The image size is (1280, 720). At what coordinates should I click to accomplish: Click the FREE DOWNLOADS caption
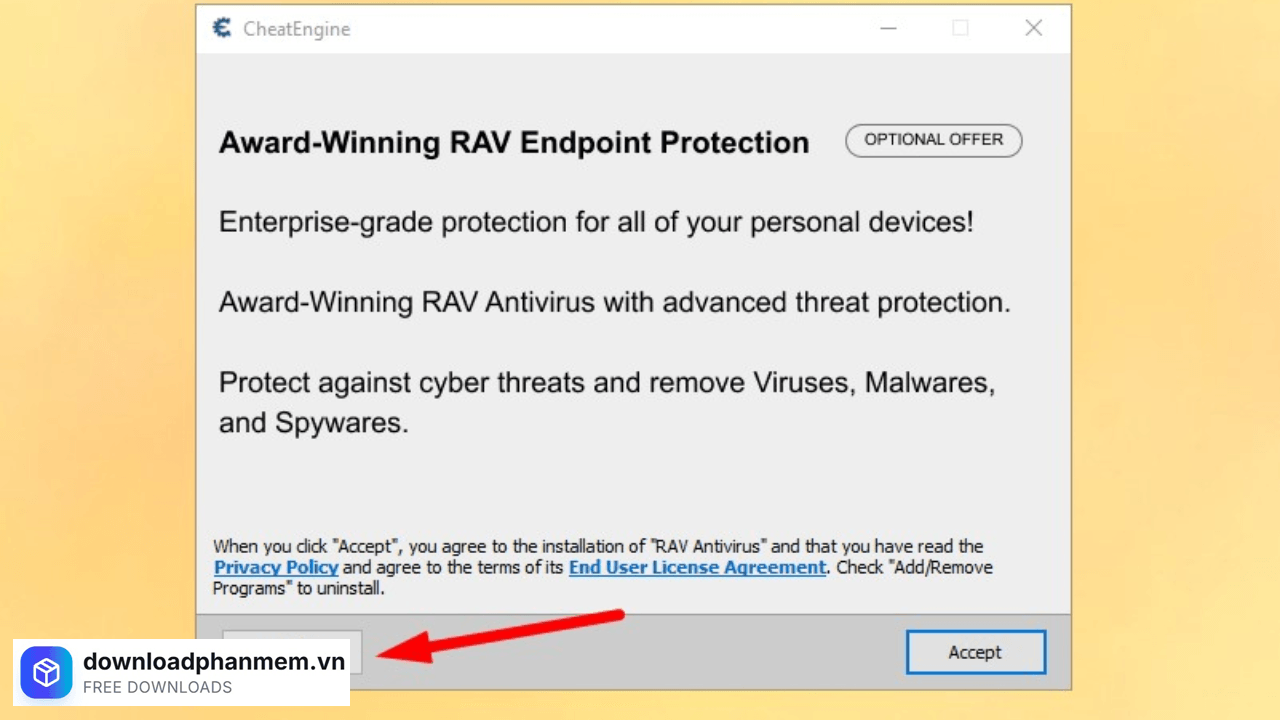(157, 688)
